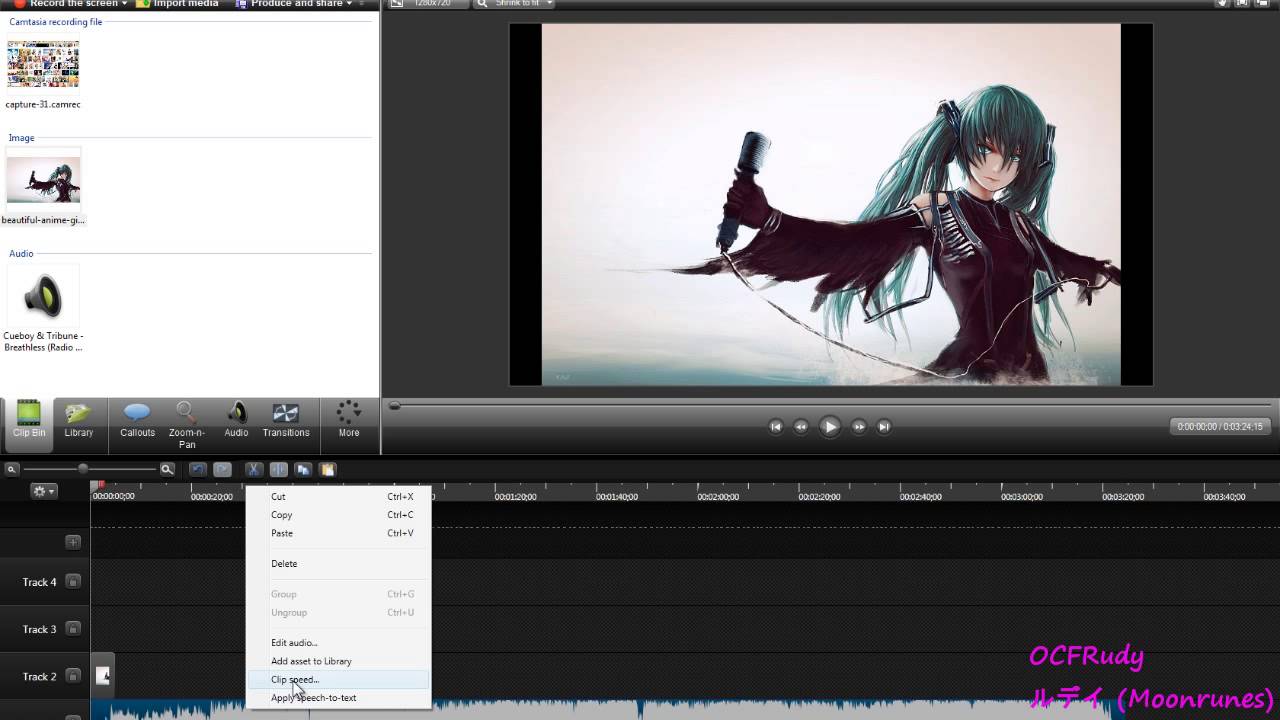The height and width of the screenshot is (720, 1280).
Task: Click the timeline zoom-in magnifier
Action: tap(167, 469)
